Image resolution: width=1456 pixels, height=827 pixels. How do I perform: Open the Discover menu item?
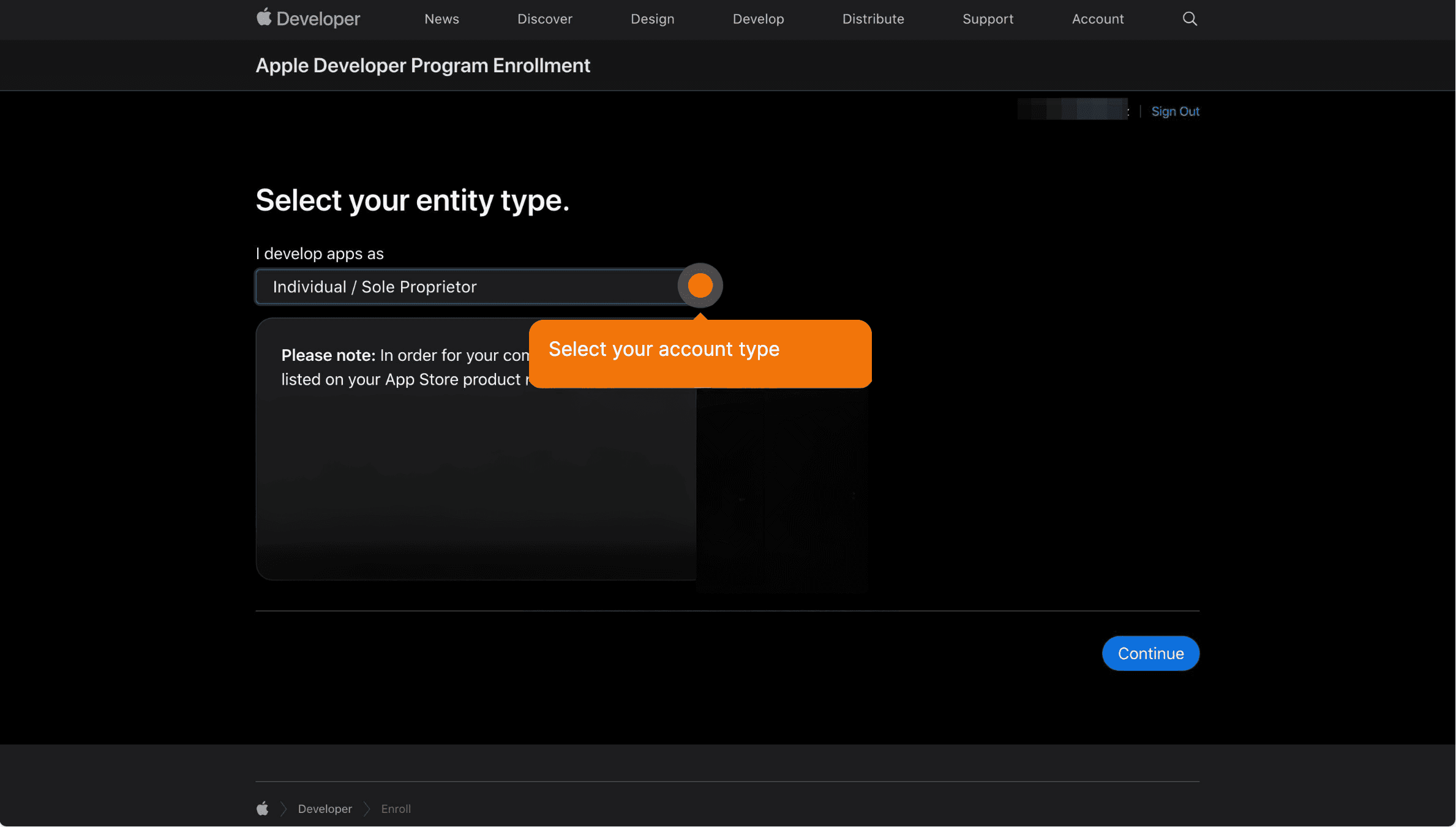(x=545, y=19)
